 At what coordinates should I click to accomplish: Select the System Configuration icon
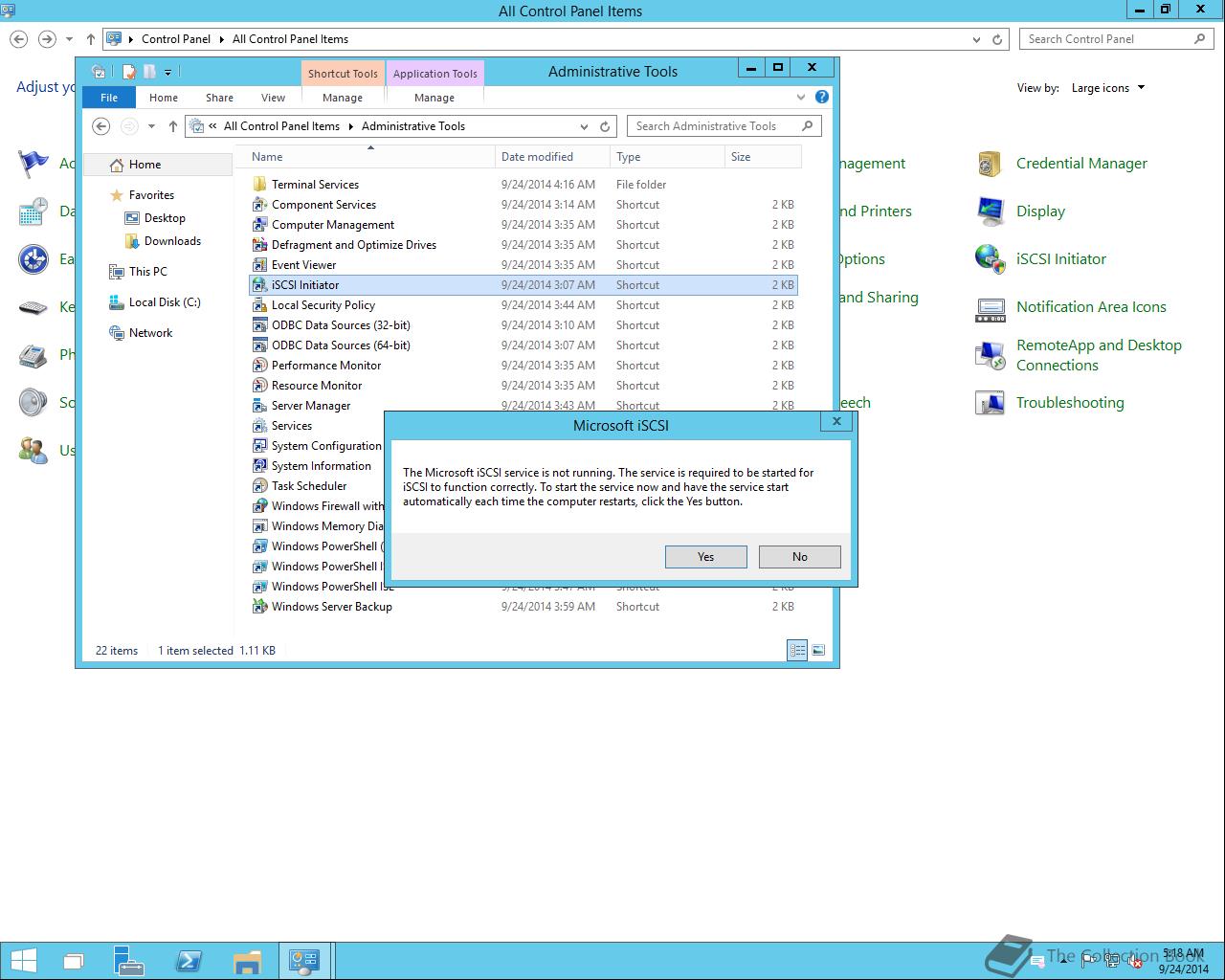(259, 446)
